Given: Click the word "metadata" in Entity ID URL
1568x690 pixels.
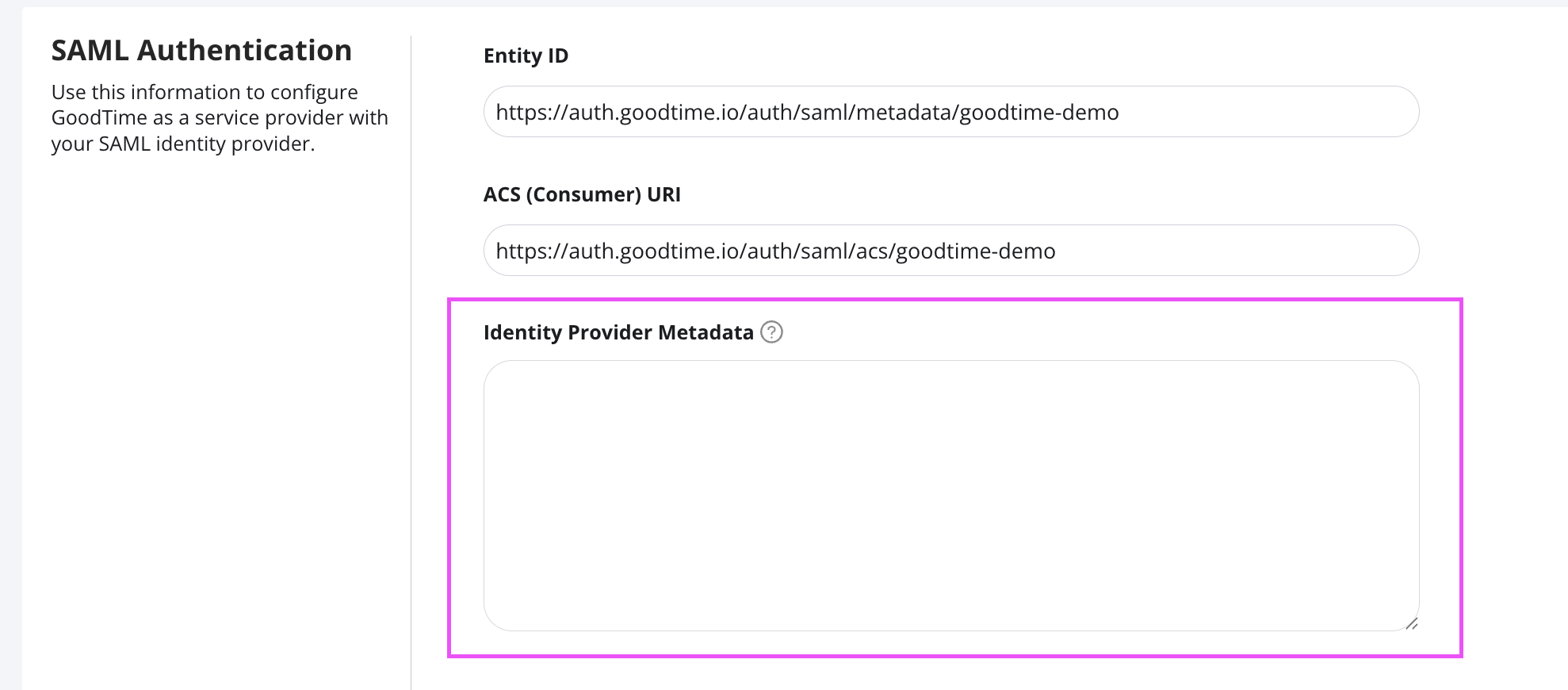Looking at the screenshot, I should (x=904, y=113).
